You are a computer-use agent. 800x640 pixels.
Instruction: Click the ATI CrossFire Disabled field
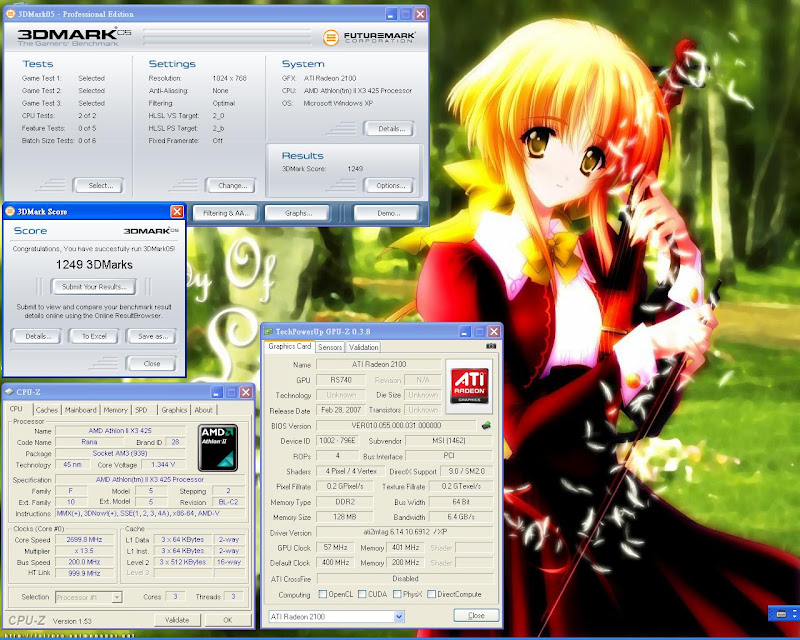pyautogui.click(x=405, y=578)
